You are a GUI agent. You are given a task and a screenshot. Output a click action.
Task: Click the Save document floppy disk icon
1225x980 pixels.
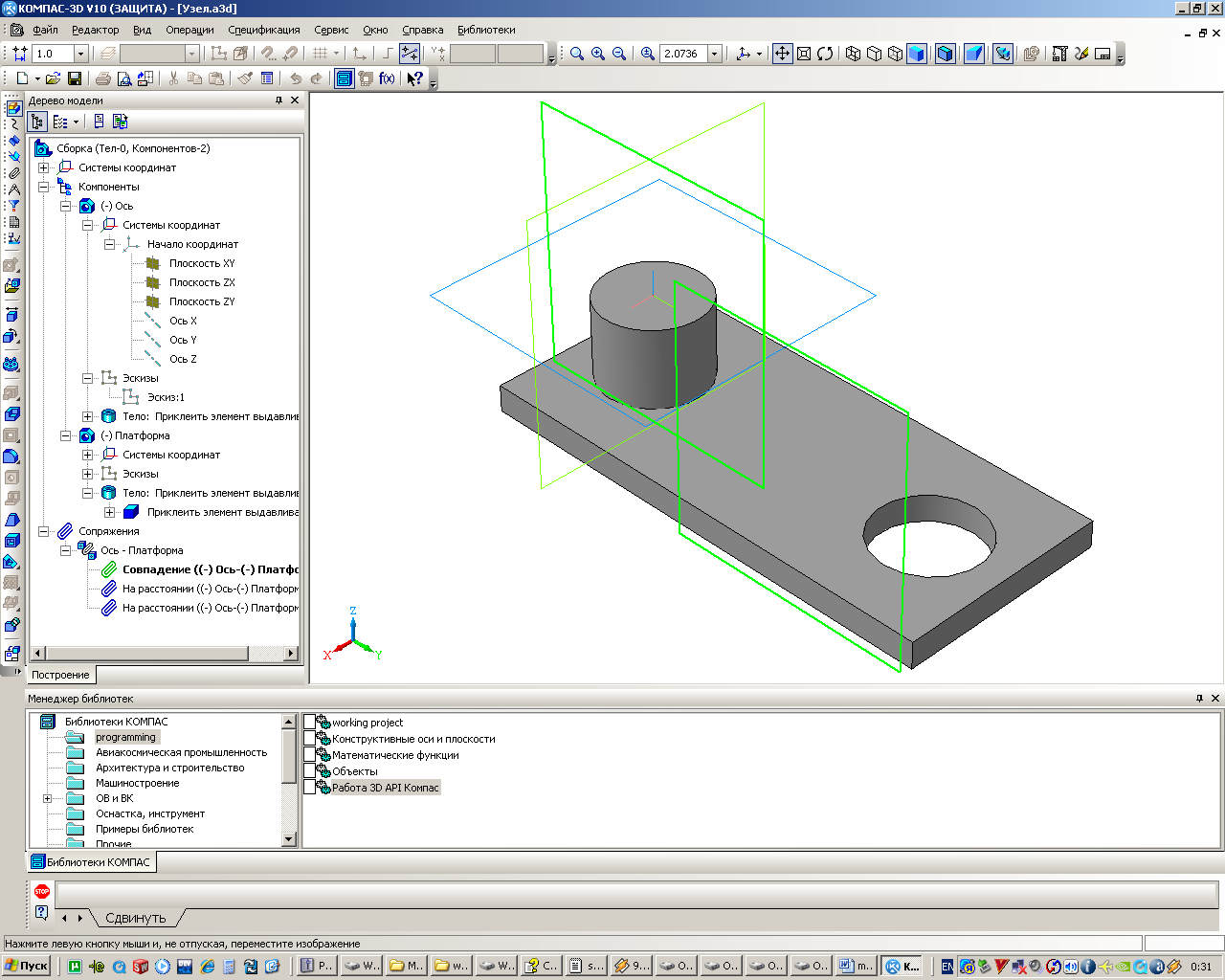click(x=74, y=78)
